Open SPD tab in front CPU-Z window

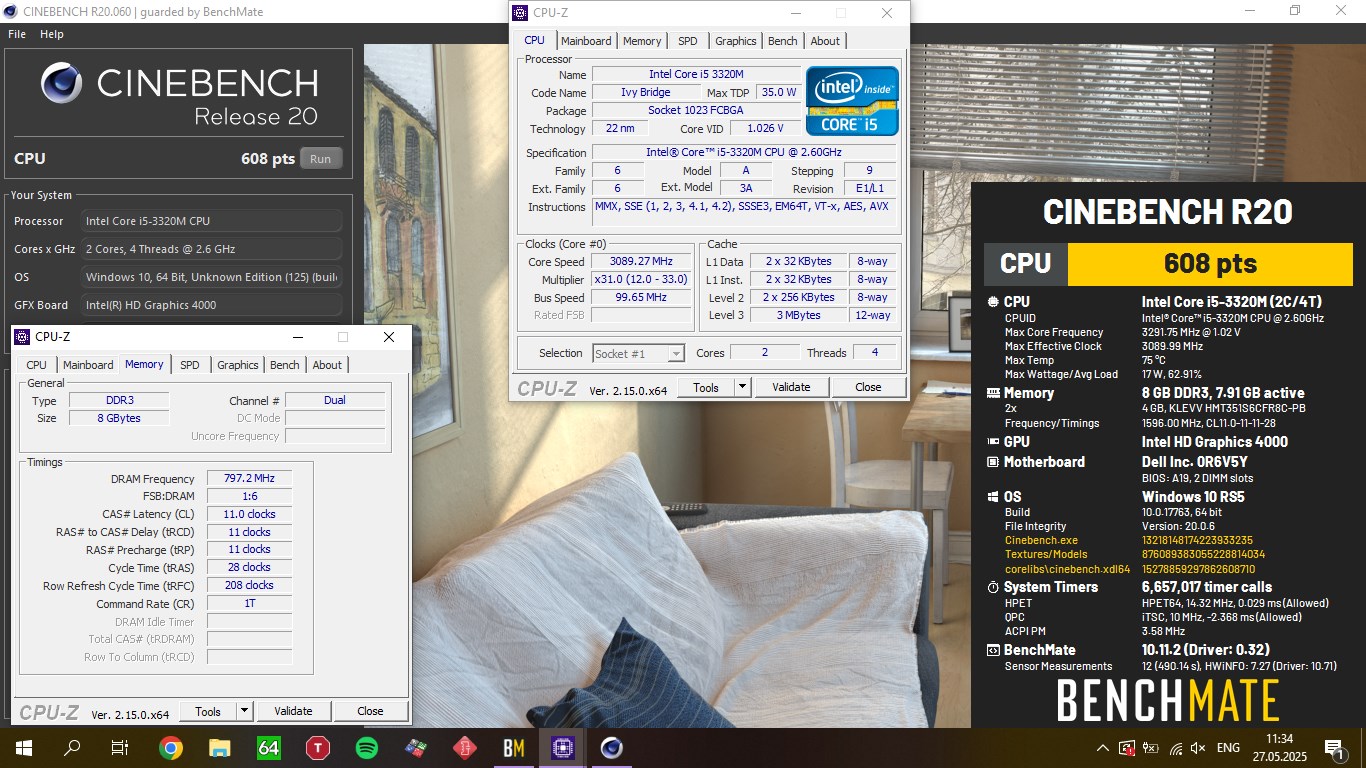point(688,41)
